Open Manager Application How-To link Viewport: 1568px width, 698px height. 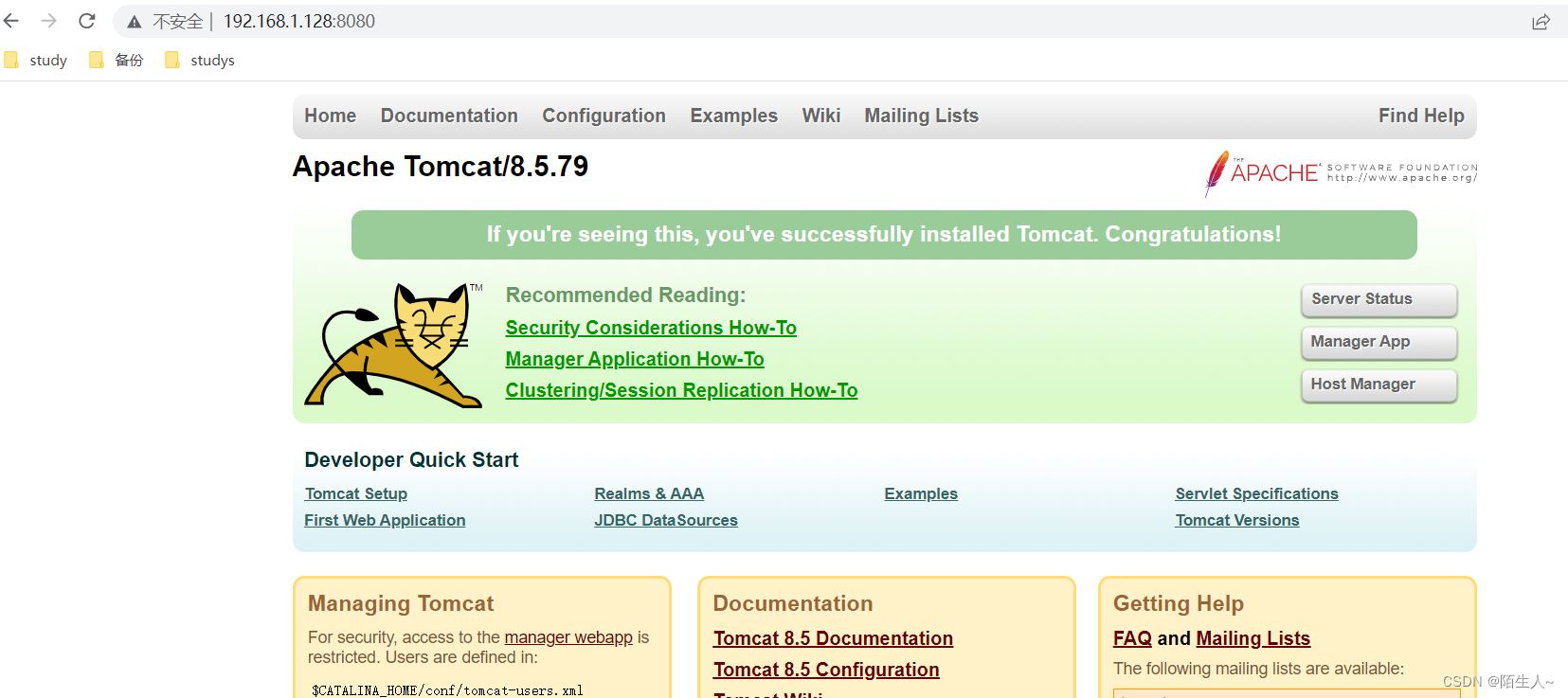click(635, 359)
